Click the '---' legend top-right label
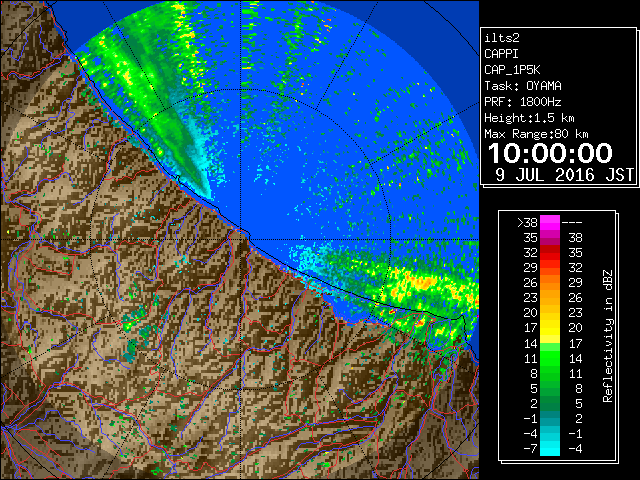The width and height of the screenshot is (640, 480). click(572, 223)
